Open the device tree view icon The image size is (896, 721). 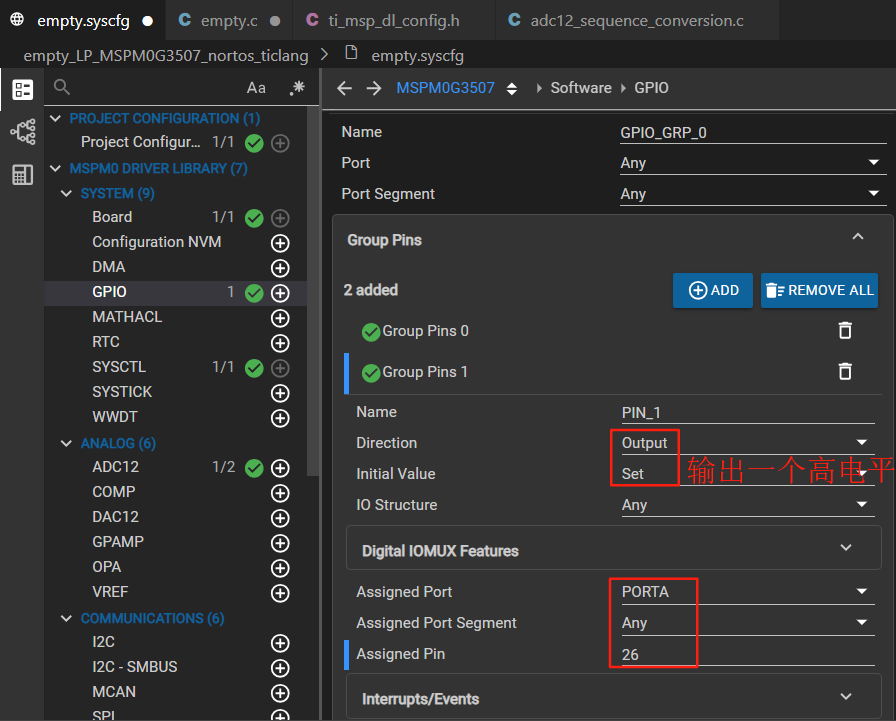coord(23,132)
